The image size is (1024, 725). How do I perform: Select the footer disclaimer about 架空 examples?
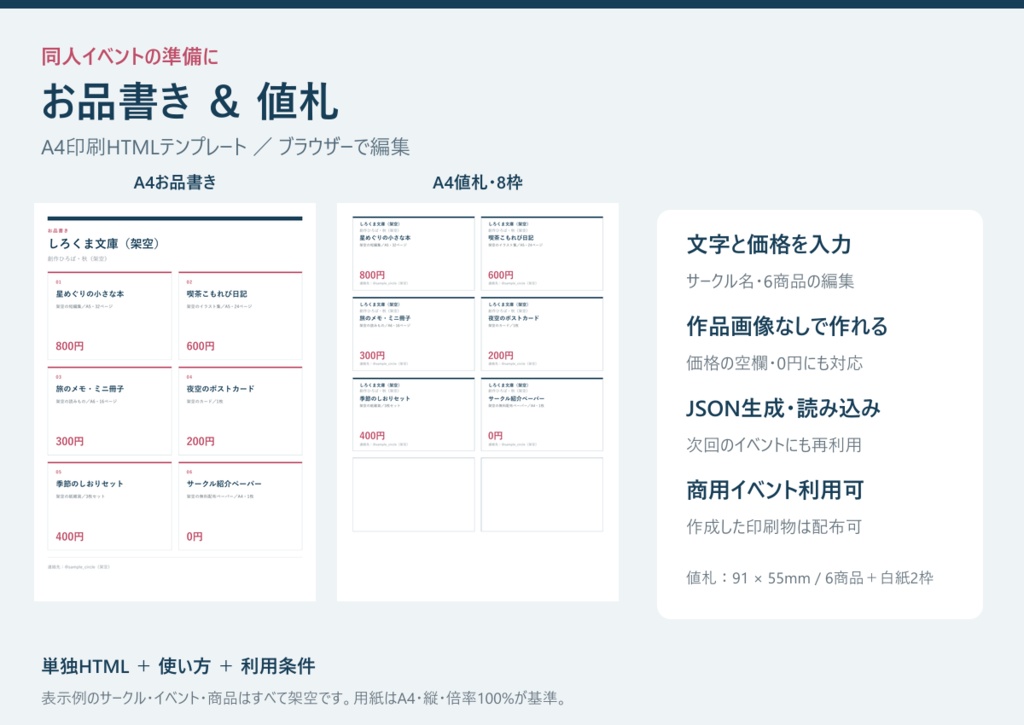coord(303,698)
